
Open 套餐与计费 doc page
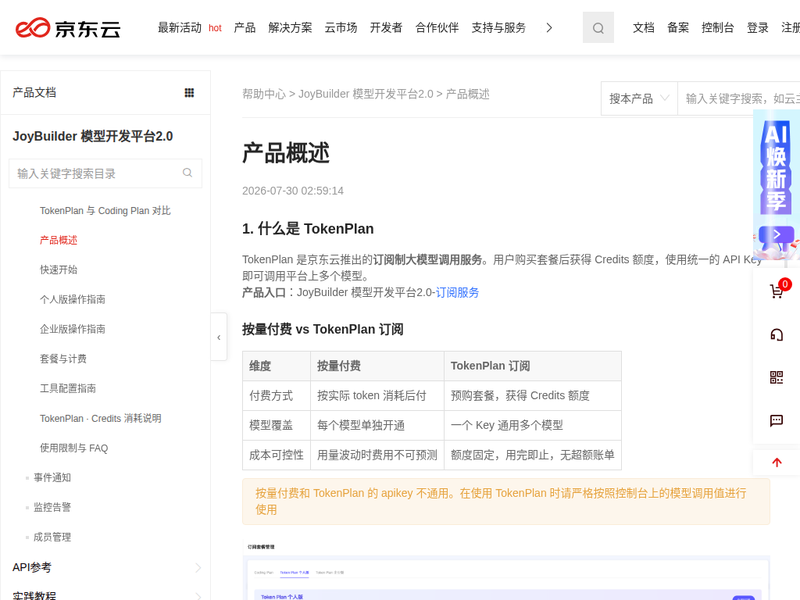click(63, 359)
